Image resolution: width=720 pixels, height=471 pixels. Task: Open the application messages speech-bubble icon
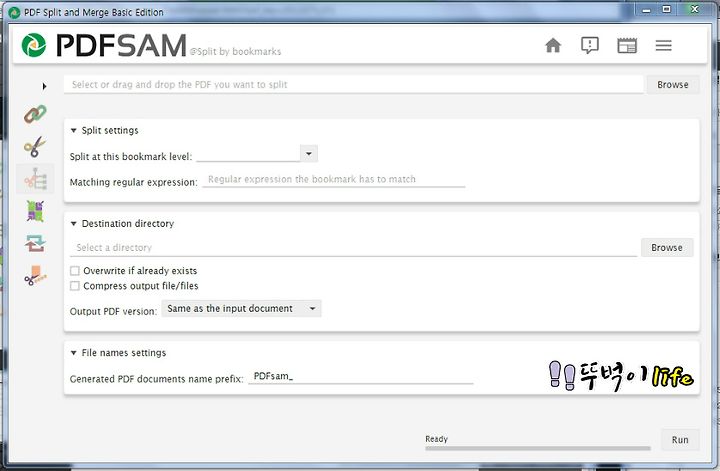(x=590, y=45)
